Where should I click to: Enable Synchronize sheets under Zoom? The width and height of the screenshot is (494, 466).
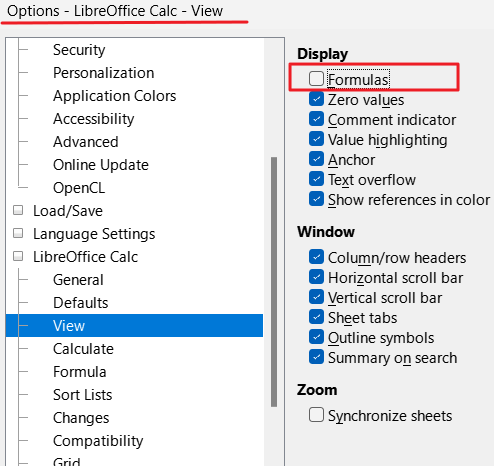coord(316,415)
